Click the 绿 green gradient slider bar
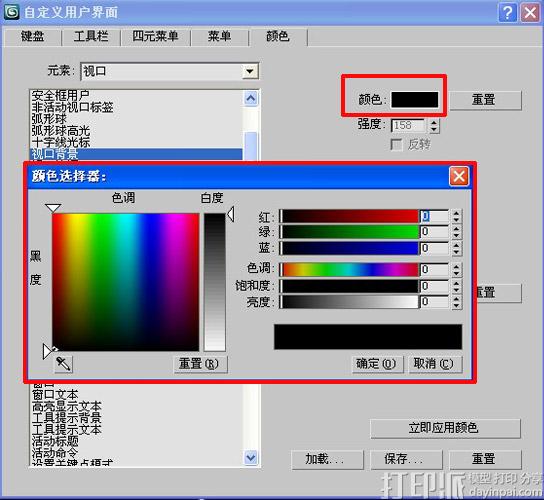This screenshot has height=500, width=544. pos(350,232)
